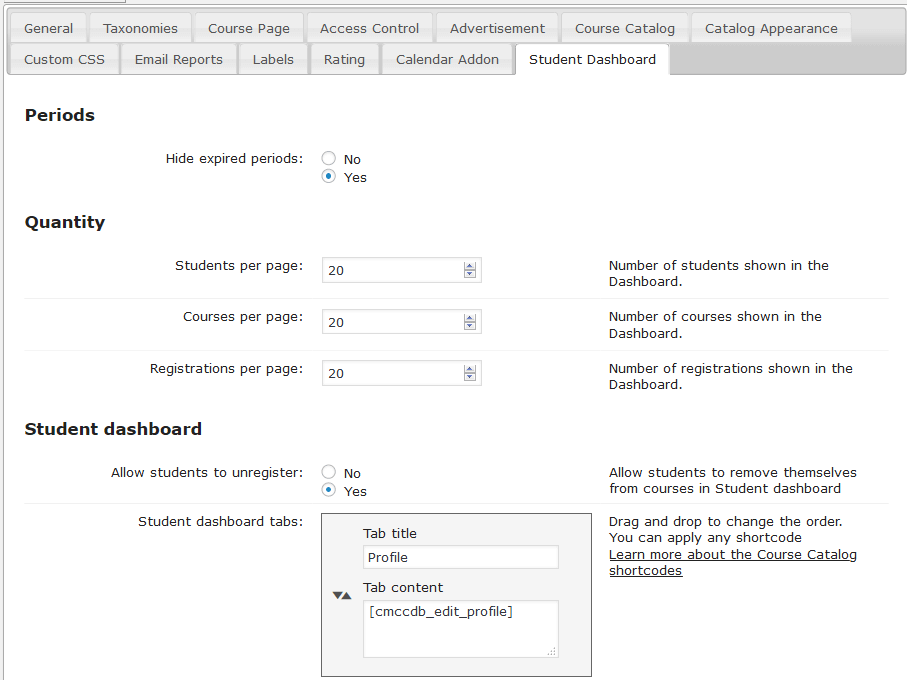Switch to the Calendar Addon tab
The image size is (907, 680).
click(x=447, y=59)
